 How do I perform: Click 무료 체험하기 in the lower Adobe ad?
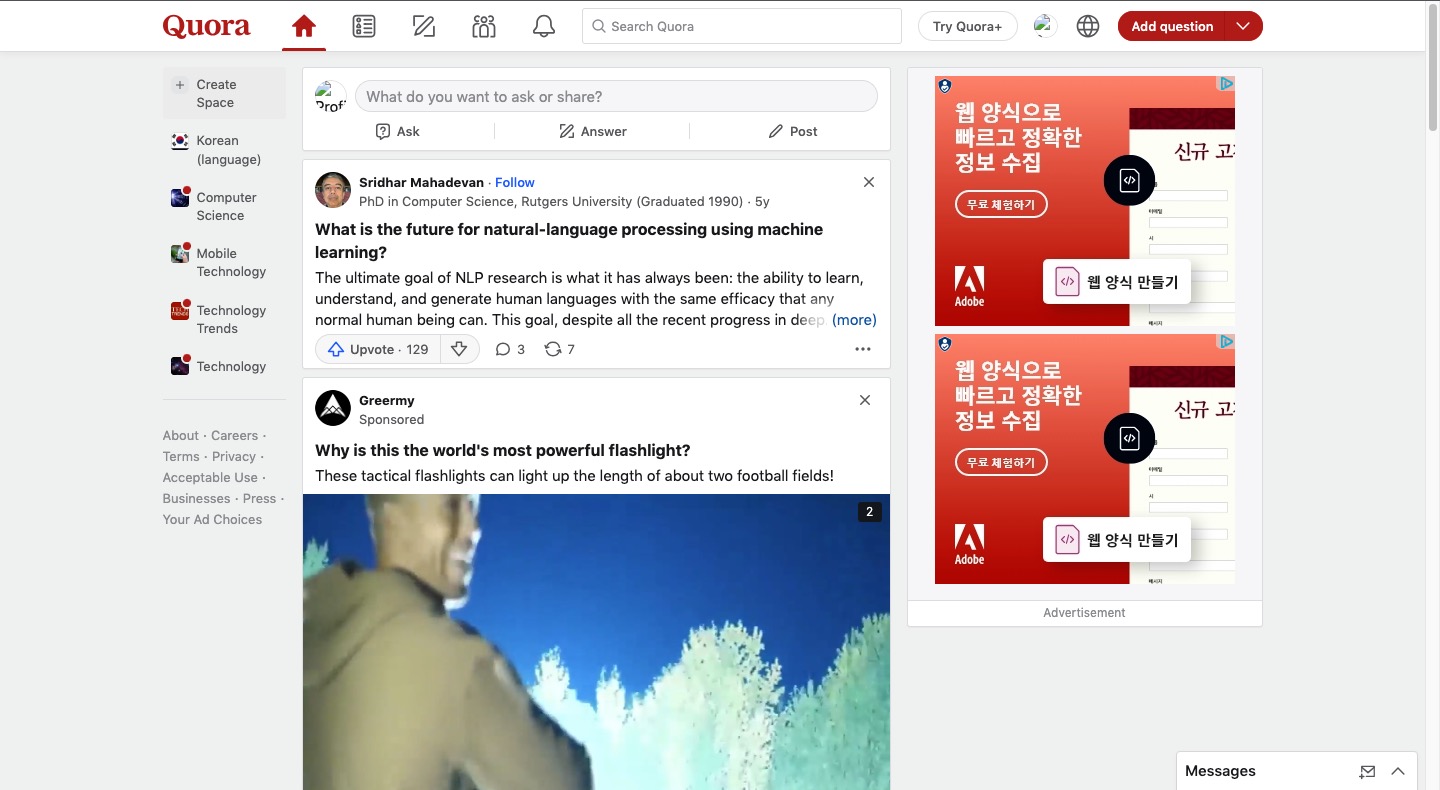[x=1001, y=462]
